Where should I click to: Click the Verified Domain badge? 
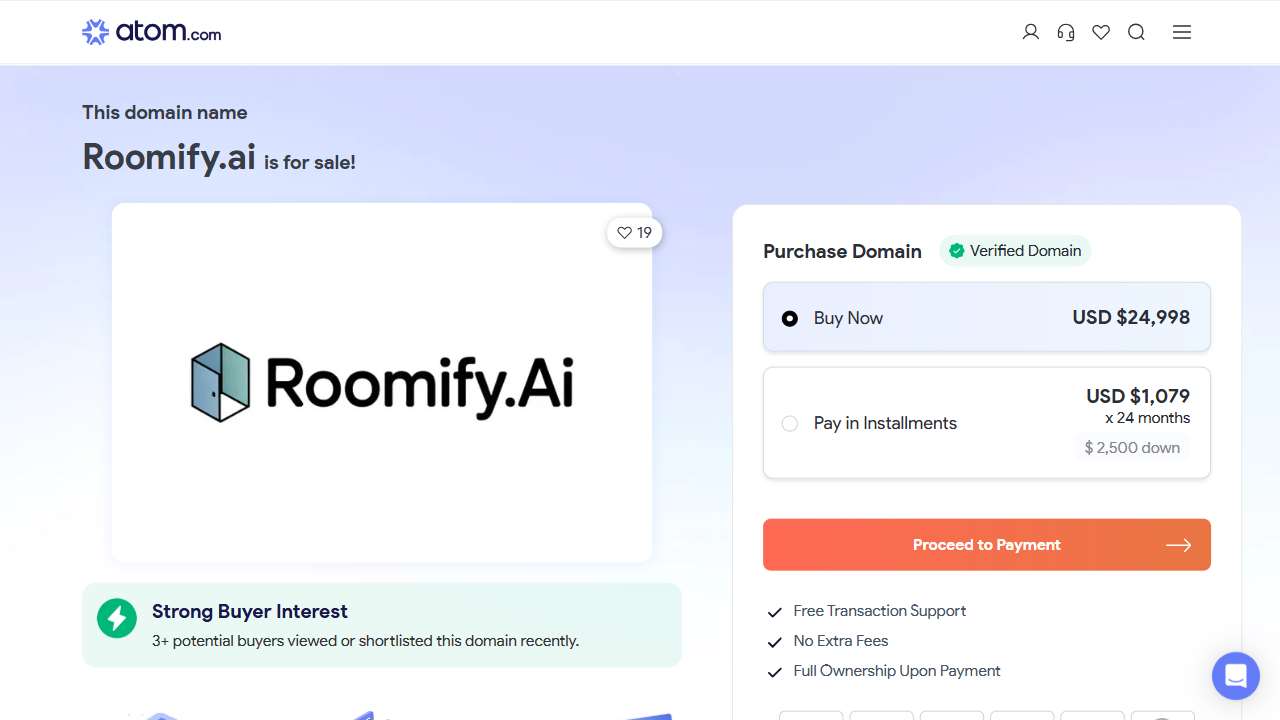(x=1015, y=250)
